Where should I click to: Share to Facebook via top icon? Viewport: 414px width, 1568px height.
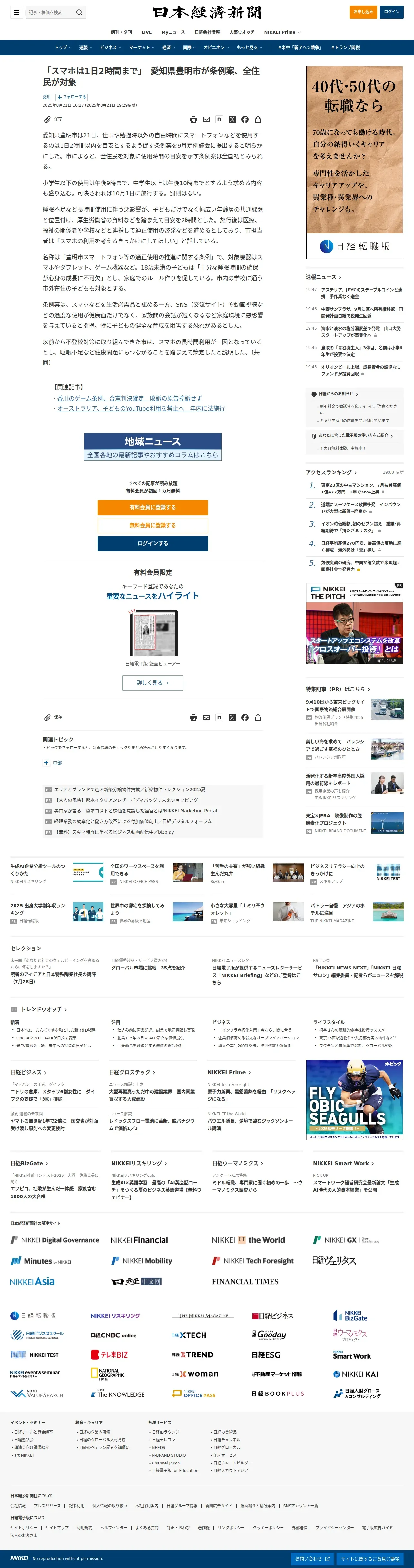245,119
